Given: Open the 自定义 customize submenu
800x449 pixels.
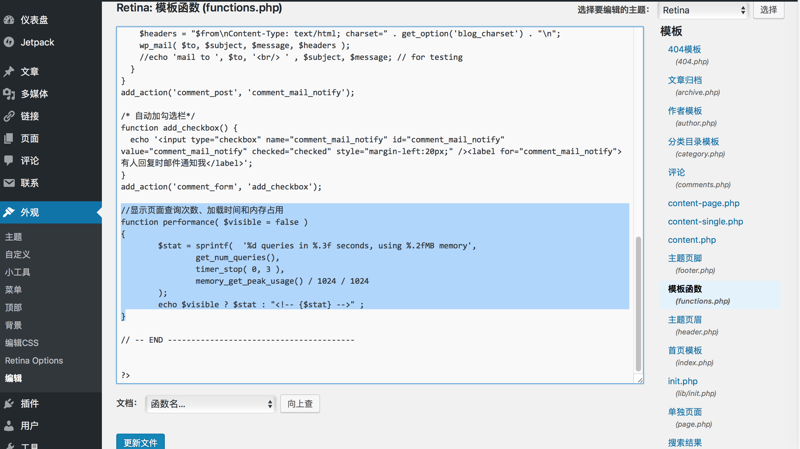Looking at the screenshot, I should (18, 255).
